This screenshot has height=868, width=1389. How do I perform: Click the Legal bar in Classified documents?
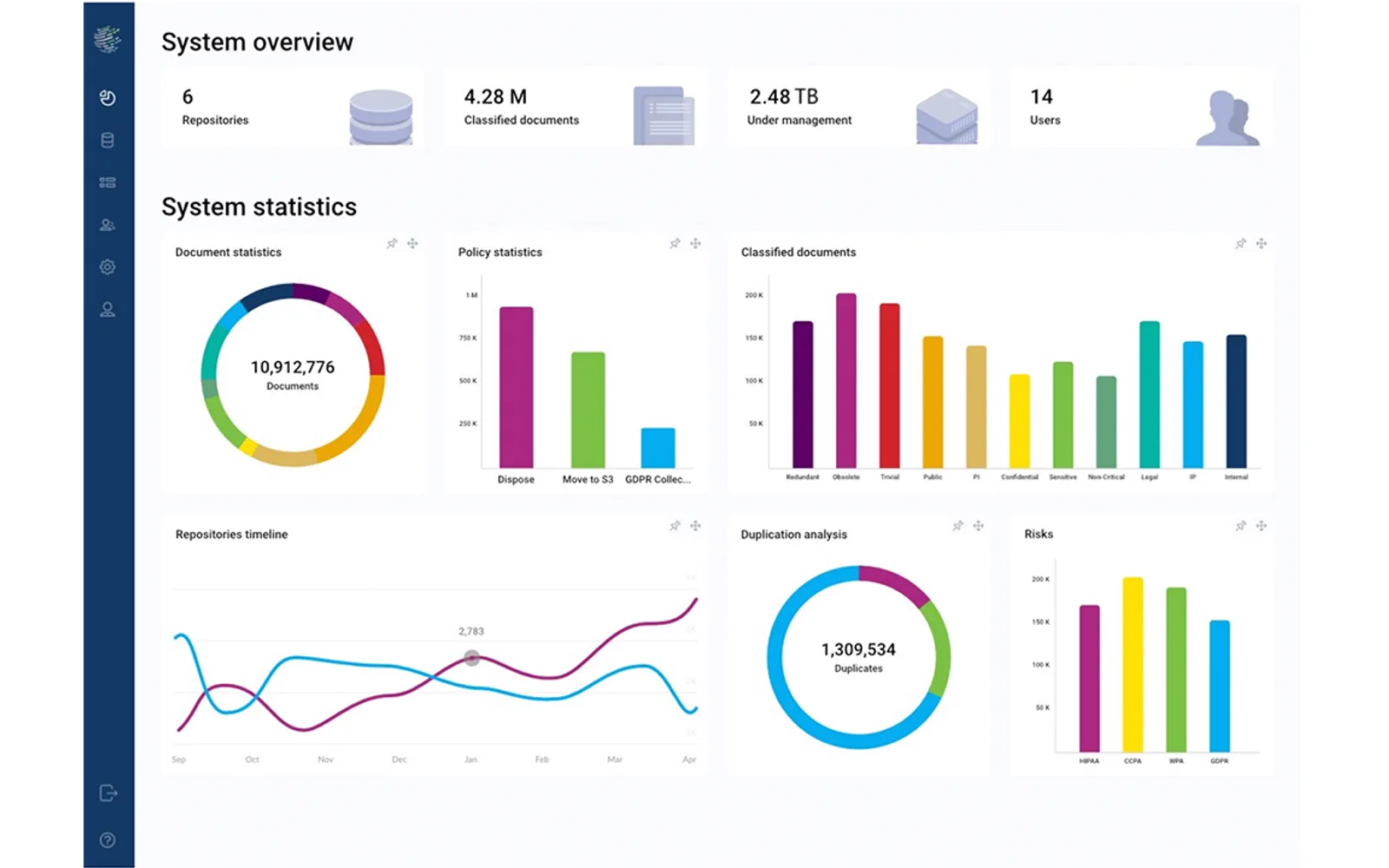1149,395
